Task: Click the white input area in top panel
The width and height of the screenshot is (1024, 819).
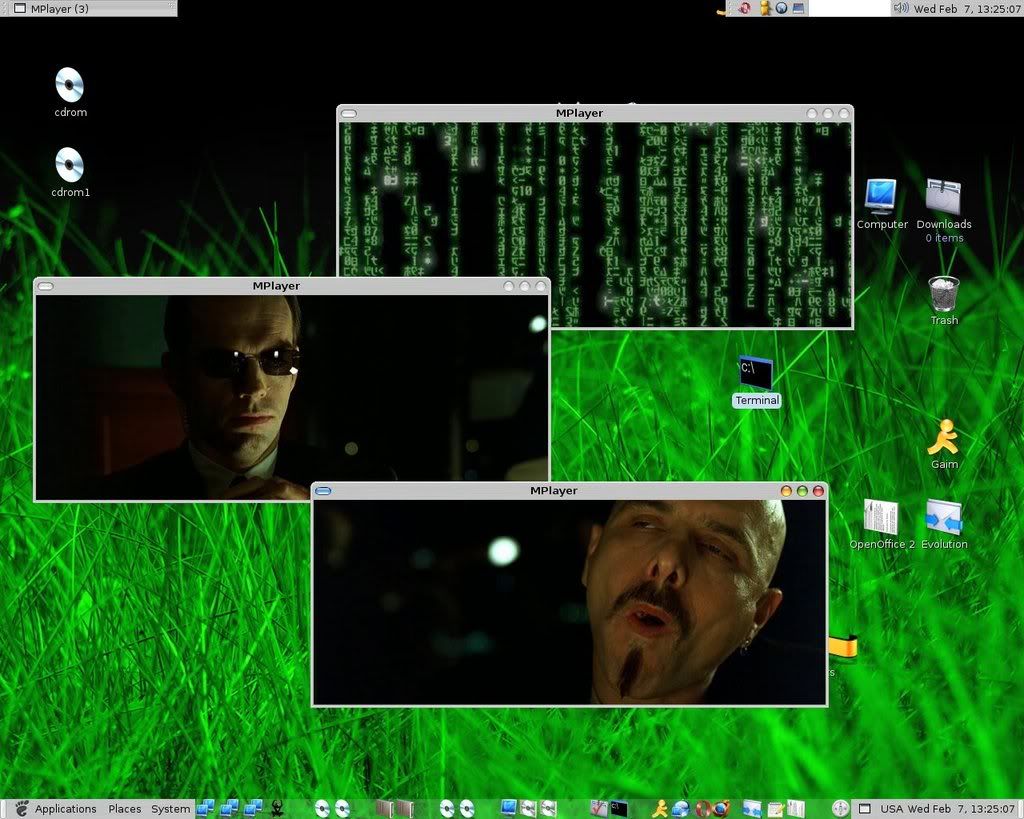Action: pyautogui.click(x=849, y=8)
